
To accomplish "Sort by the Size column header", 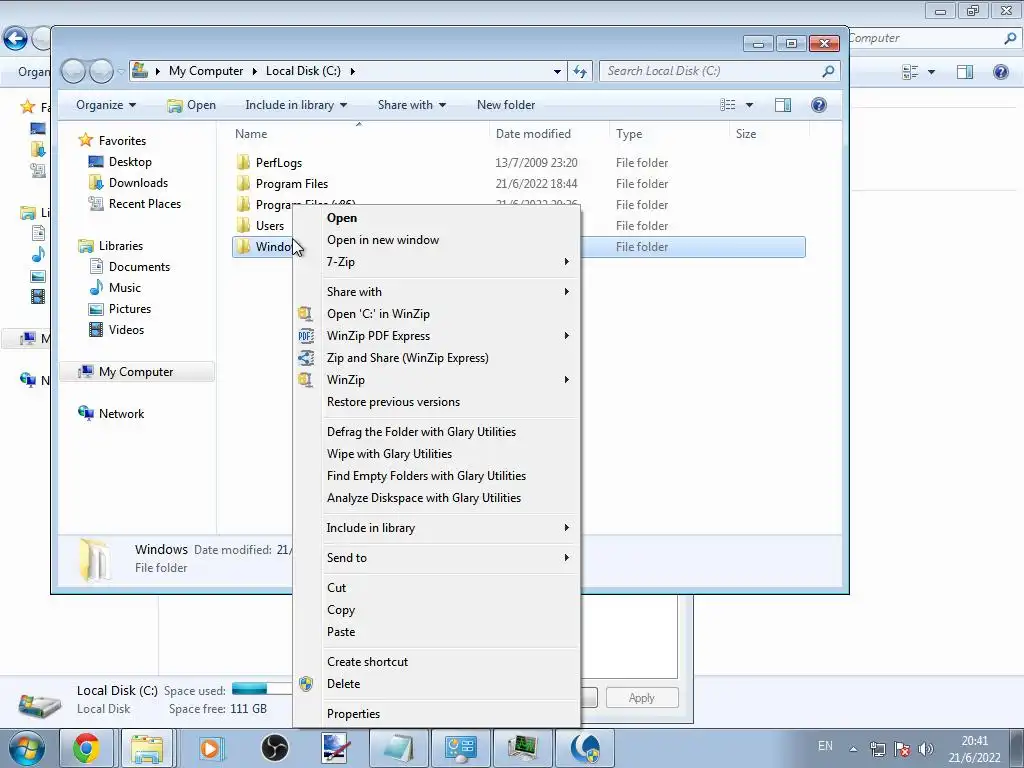I will pyautogui.click(x=769, y=134).
